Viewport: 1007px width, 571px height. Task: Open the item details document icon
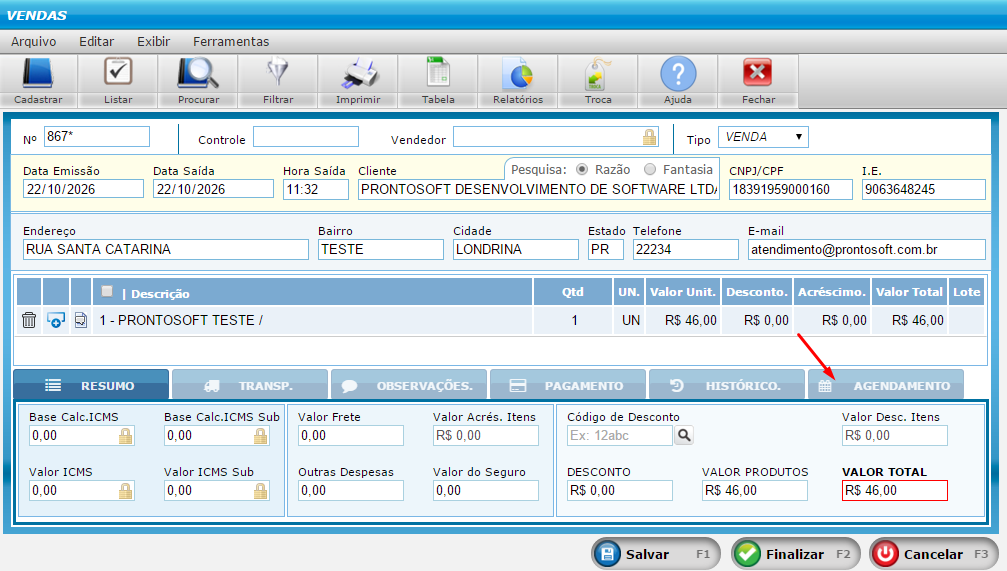coord(80,320)
